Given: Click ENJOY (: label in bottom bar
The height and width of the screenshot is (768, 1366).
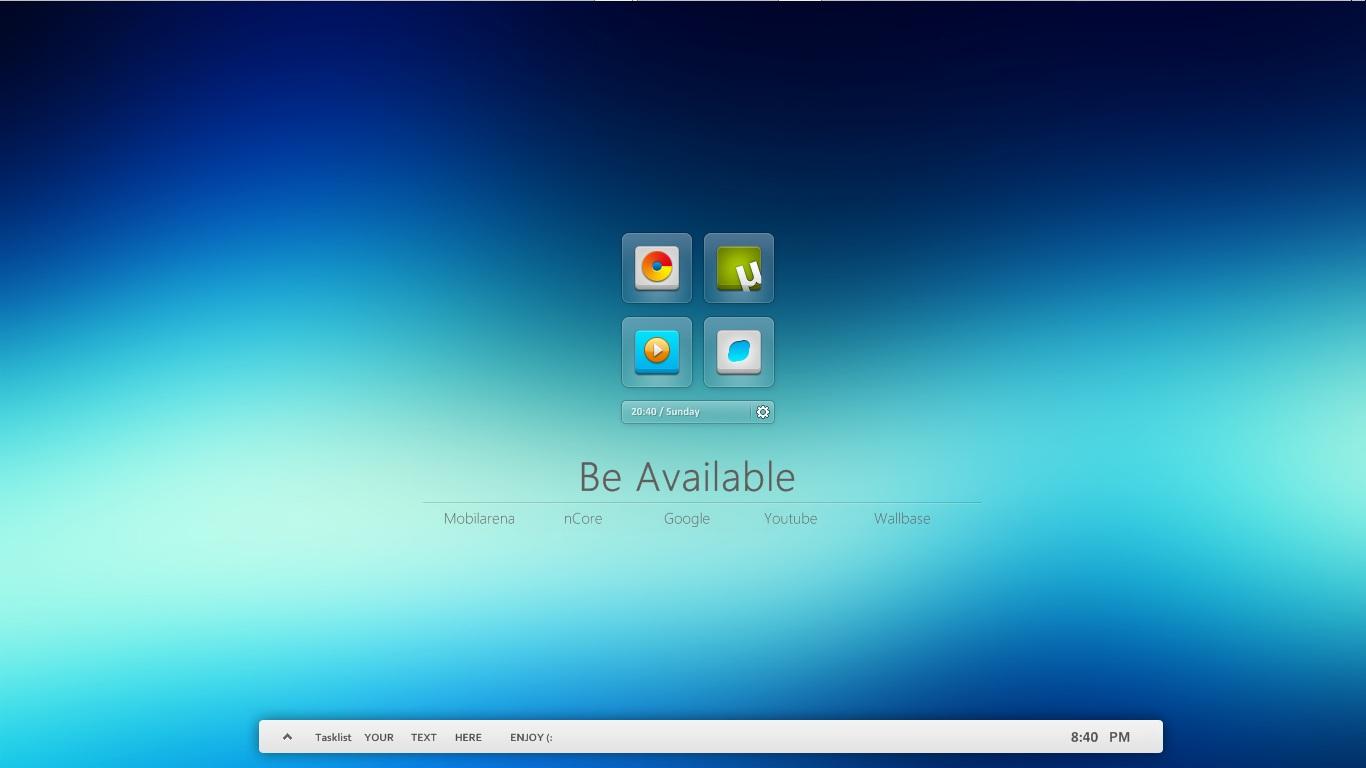Looking at the screenshot, I should pos(531,737).
